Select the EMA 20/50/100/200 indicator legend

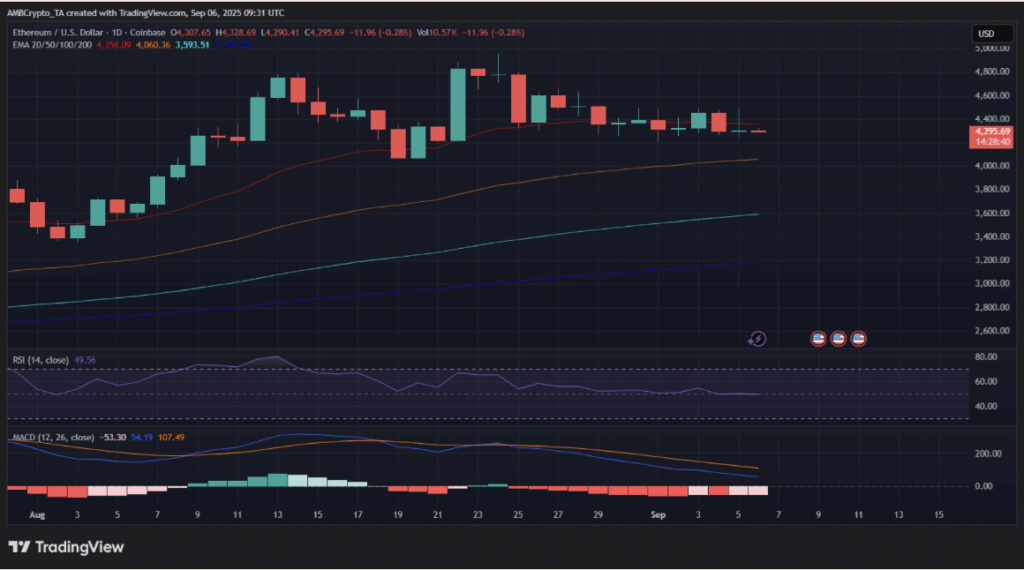[x=52, y=45]
